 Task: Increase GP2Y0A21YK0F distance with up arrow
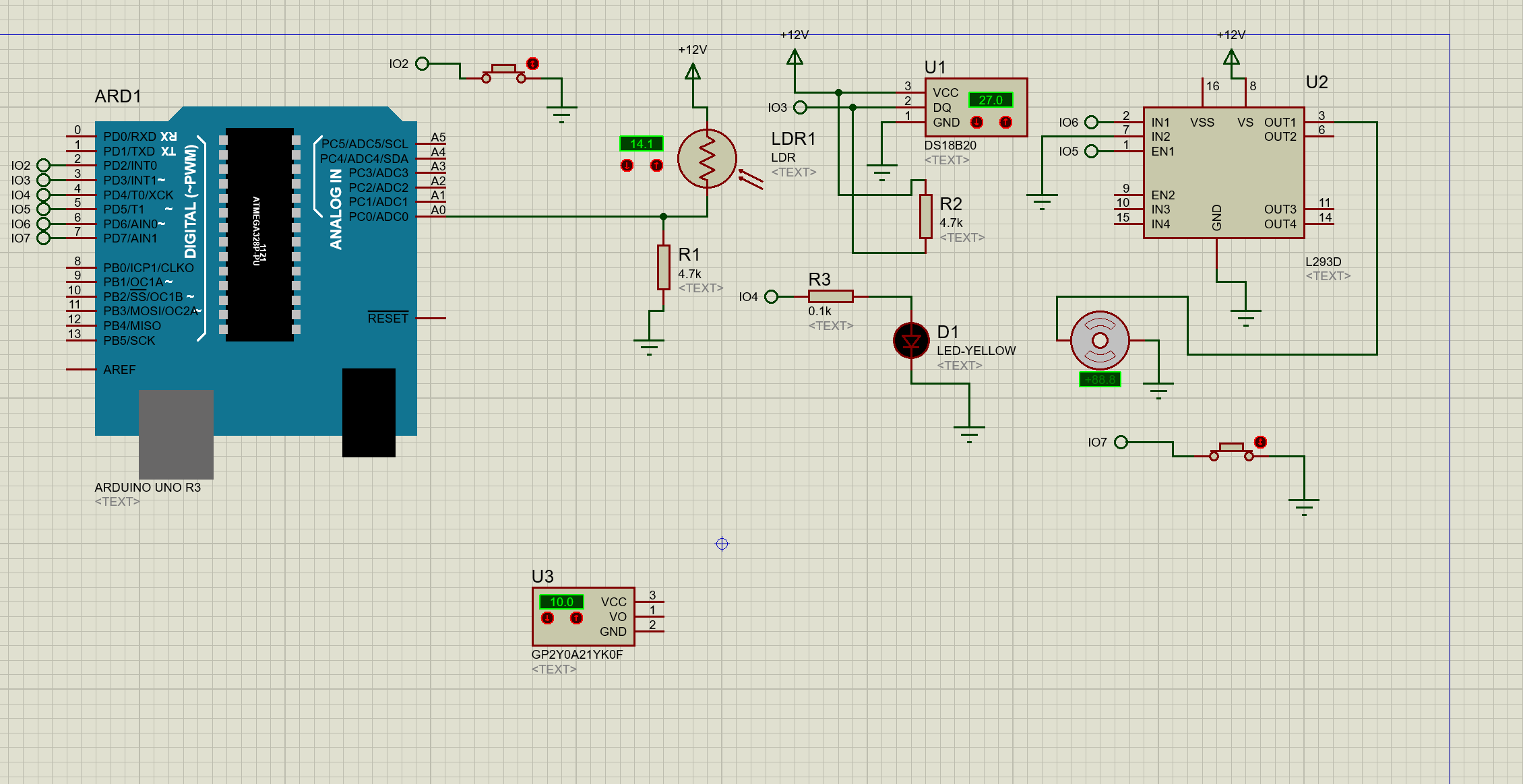576,618
